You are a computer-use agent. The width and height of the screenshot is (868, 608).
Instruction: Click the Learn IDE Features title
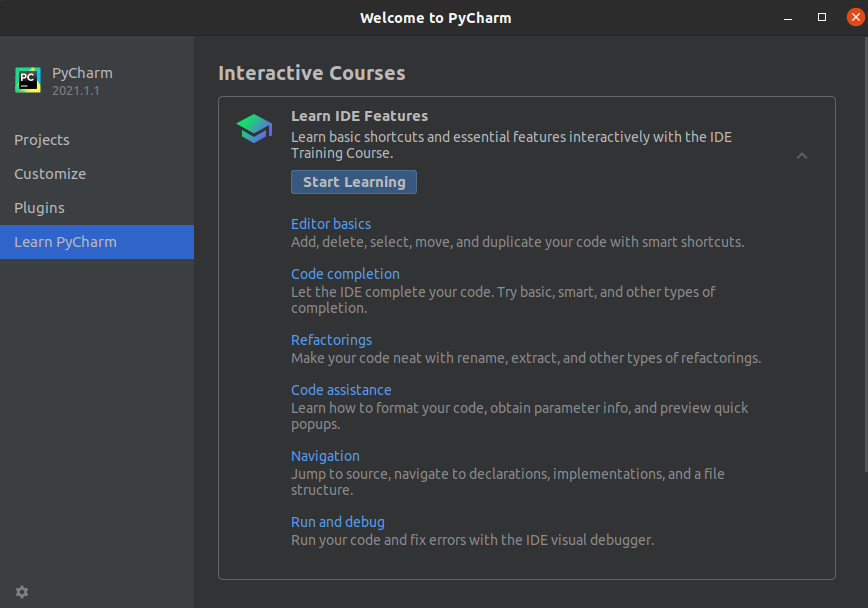[x=359, y=116]
